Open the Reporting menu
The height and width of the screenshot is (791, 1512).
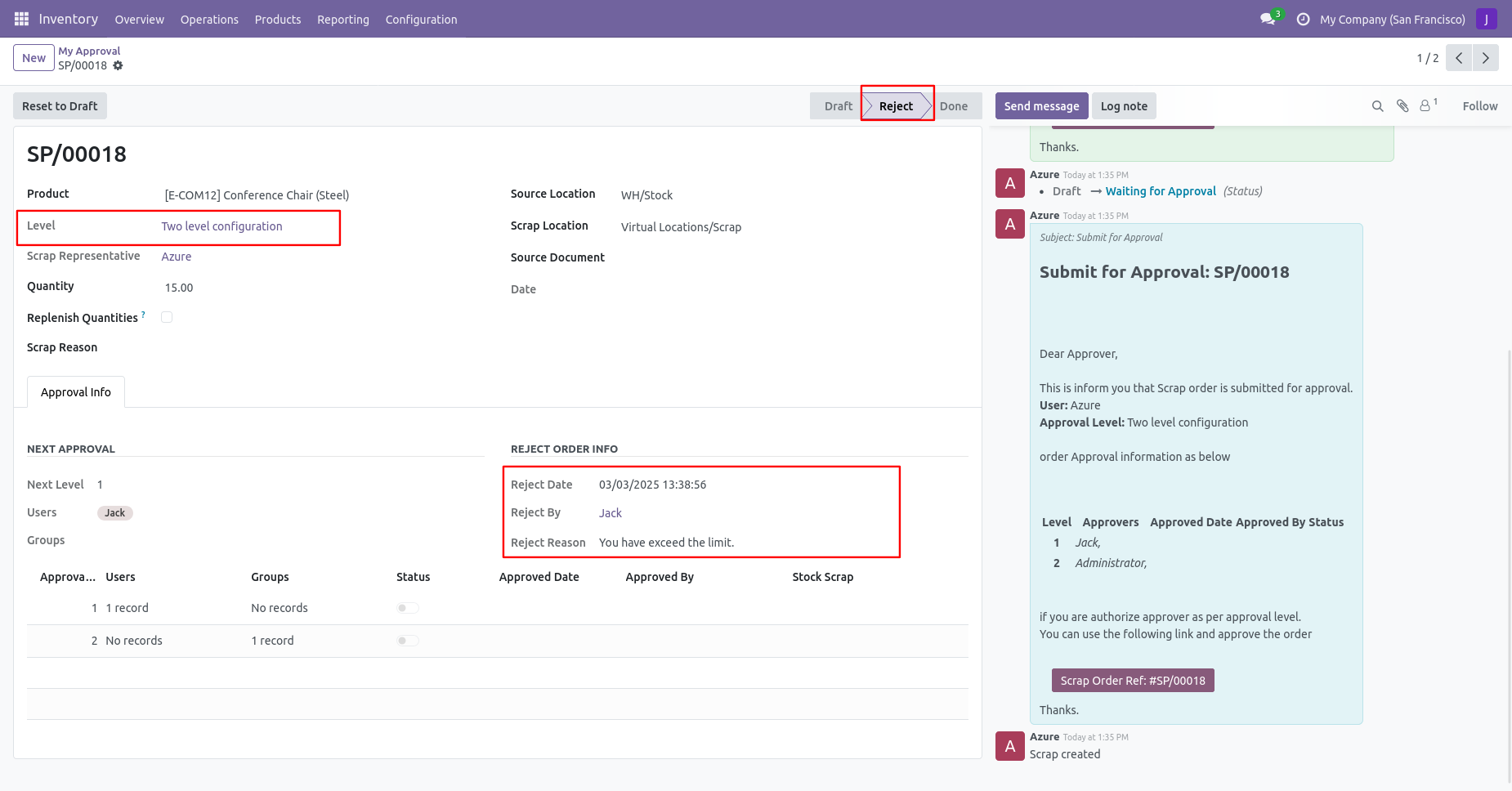(x=342, y=20)
